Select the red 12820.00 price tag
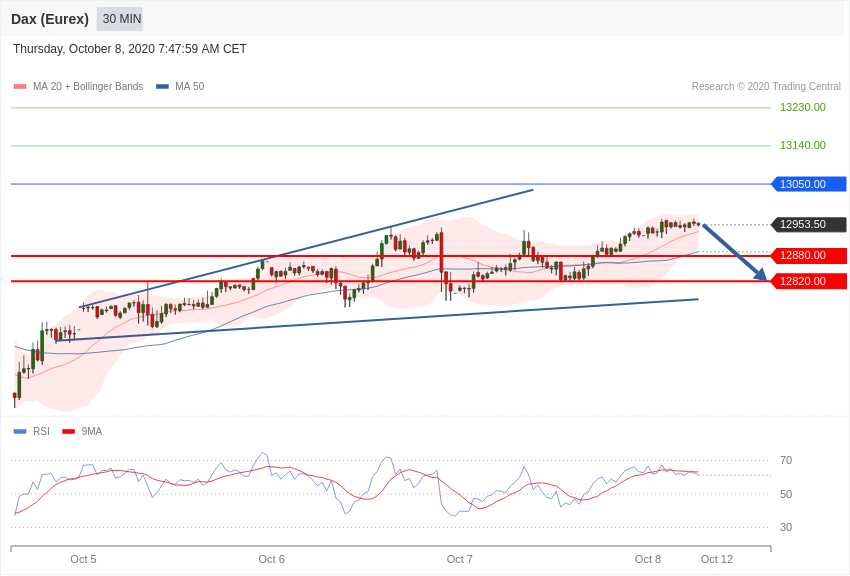Image resolution: width=850 pixels, height=576 pixels. coord(808,281)
